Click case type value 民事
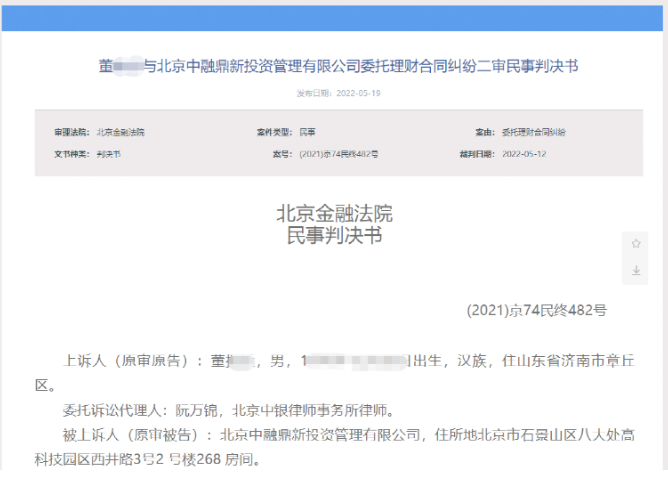Viewport: 668px width, 479px height. pyautogui.click(x=307, y=133)
